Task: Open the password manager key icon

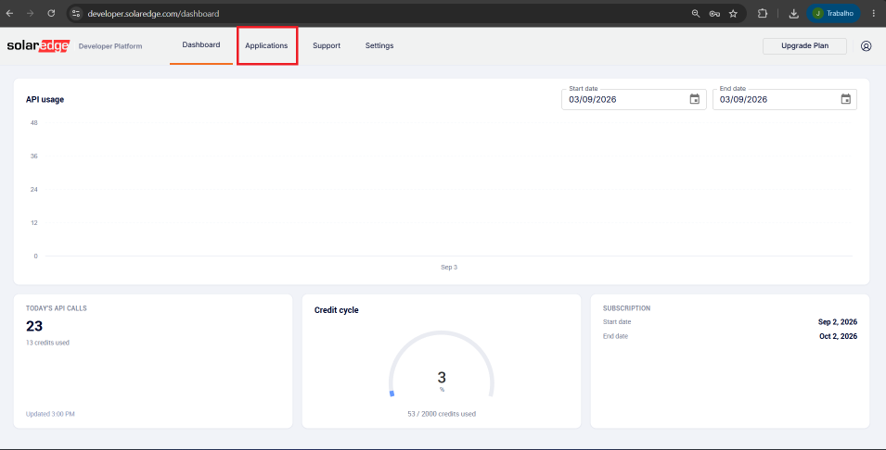Action: pos(714,14)
